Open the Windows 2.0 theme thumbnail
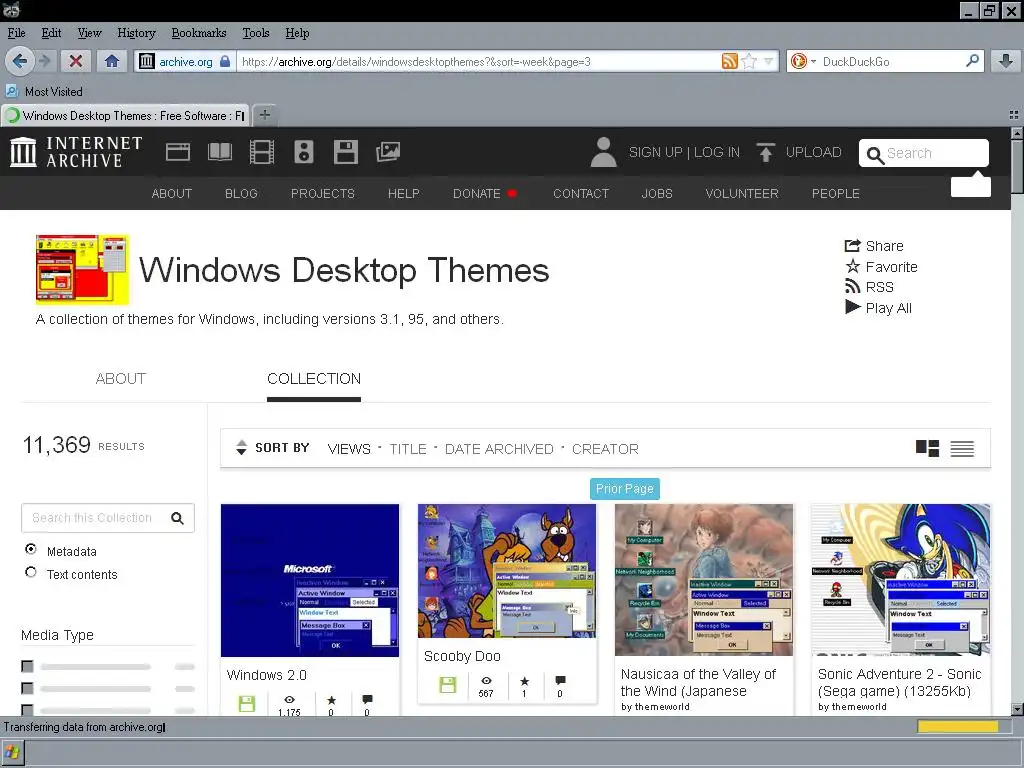This screenshot has width=1024, height=768. pyautogui.click(x=310, y=580)
